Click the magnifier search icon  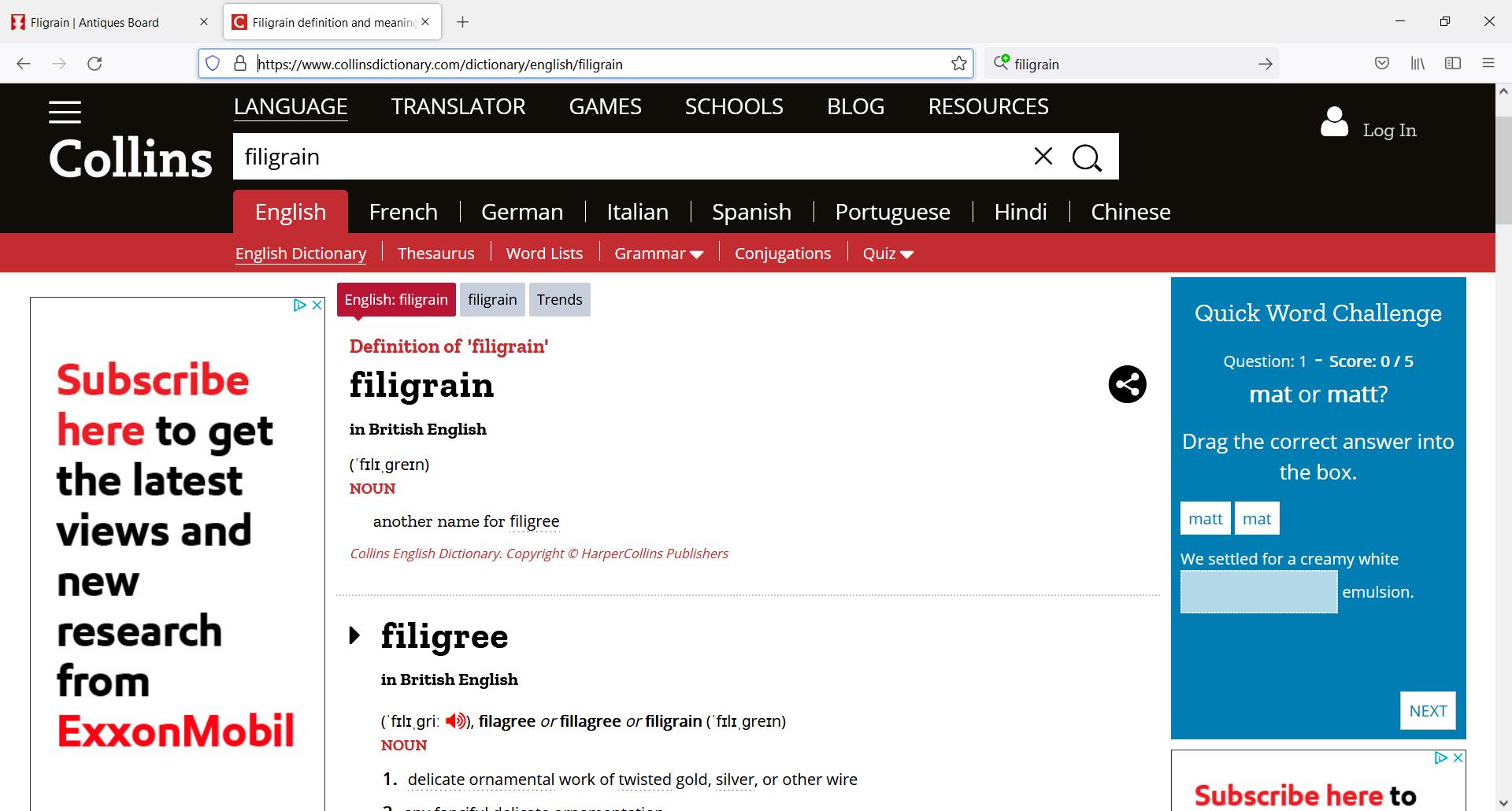click(x=1087, y=157)
